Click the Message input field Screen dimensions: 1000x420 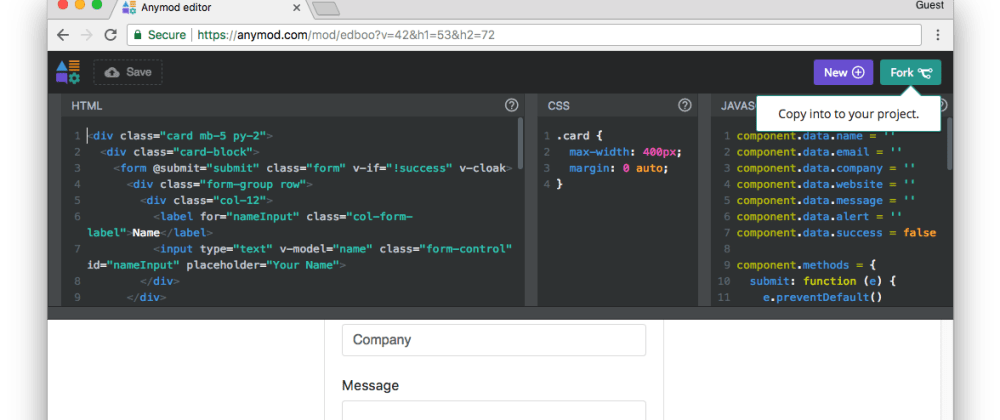tap(494, 410)
